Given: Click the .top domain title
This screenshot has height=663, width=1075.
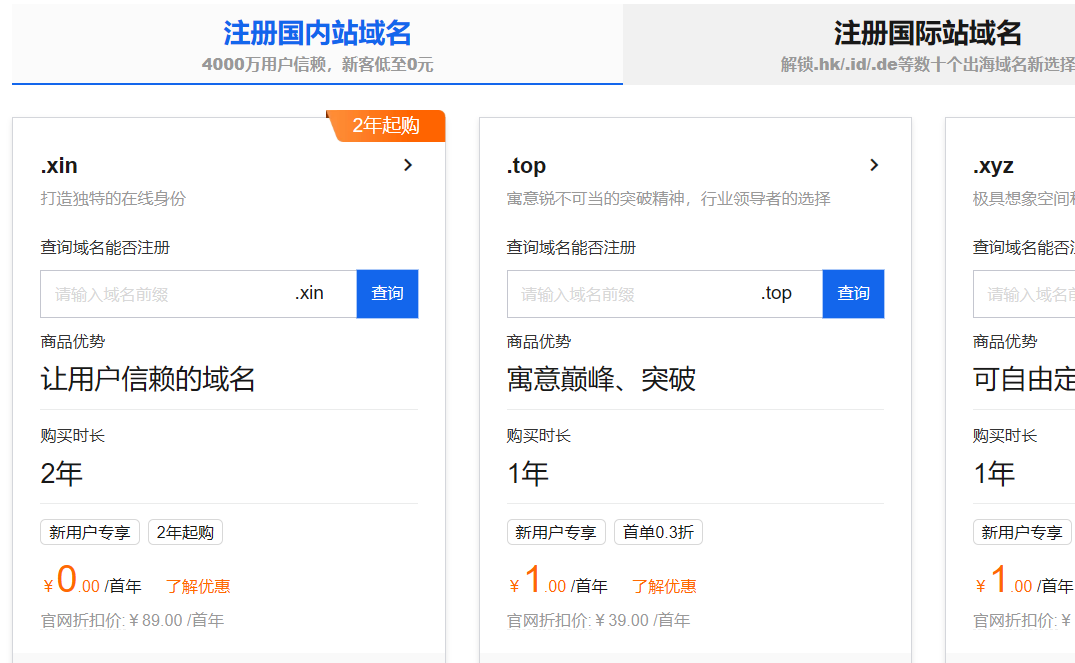Looking at the screenshot, I should point(527,165).
